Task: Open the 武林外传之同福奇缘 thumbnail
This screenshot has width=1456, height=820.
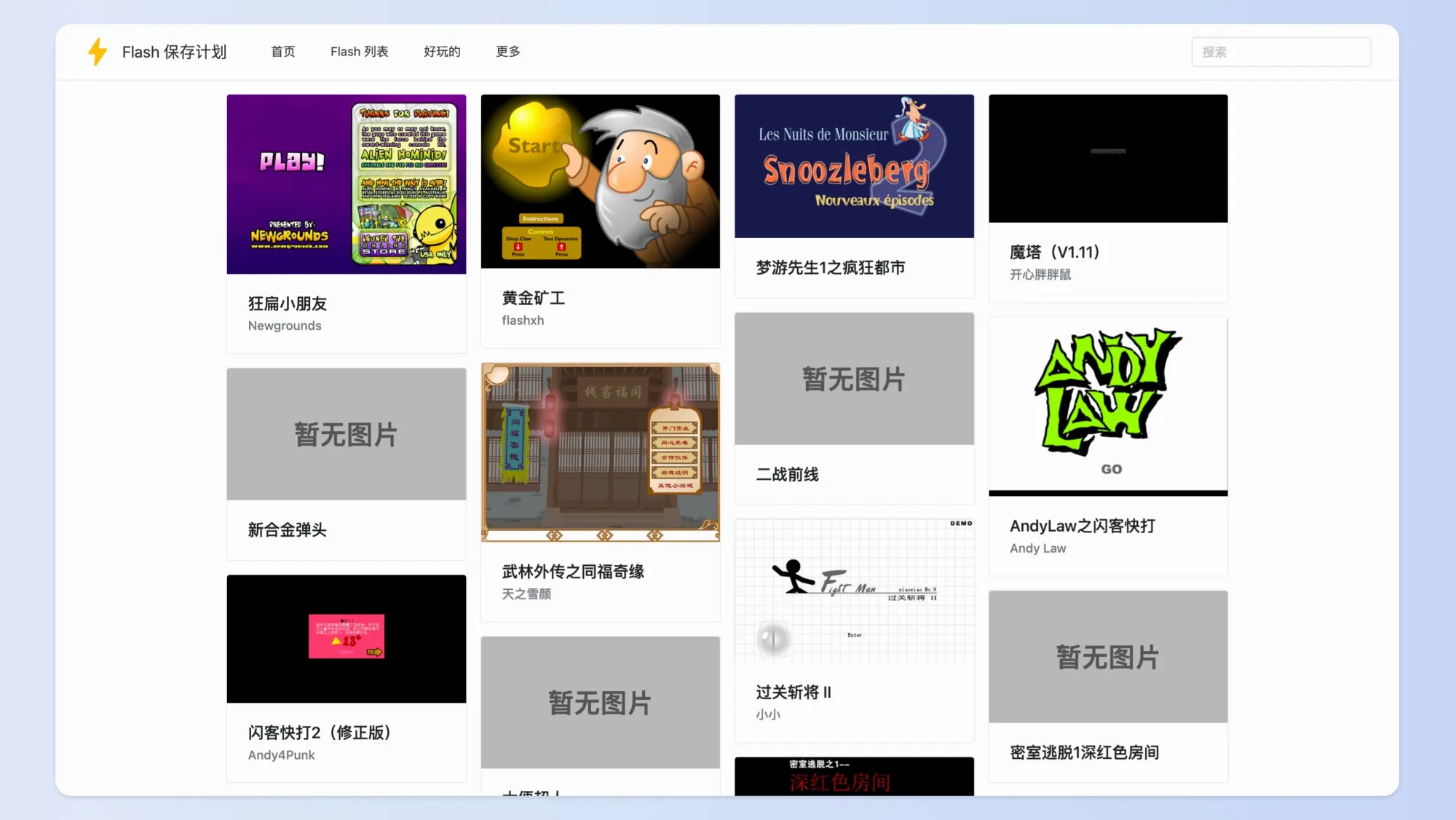Action: (x=600, y=452)
